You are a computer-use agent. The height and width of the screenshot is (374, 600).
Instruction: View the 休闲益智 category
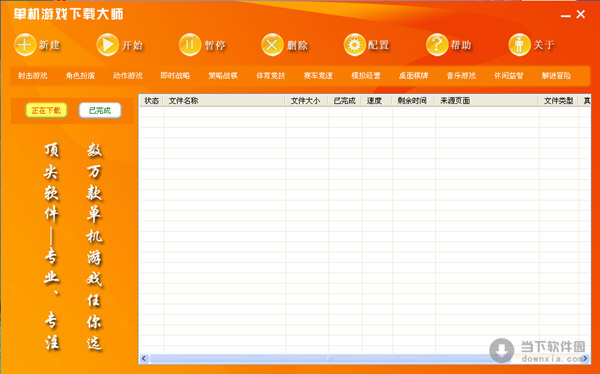pos(509,76)
